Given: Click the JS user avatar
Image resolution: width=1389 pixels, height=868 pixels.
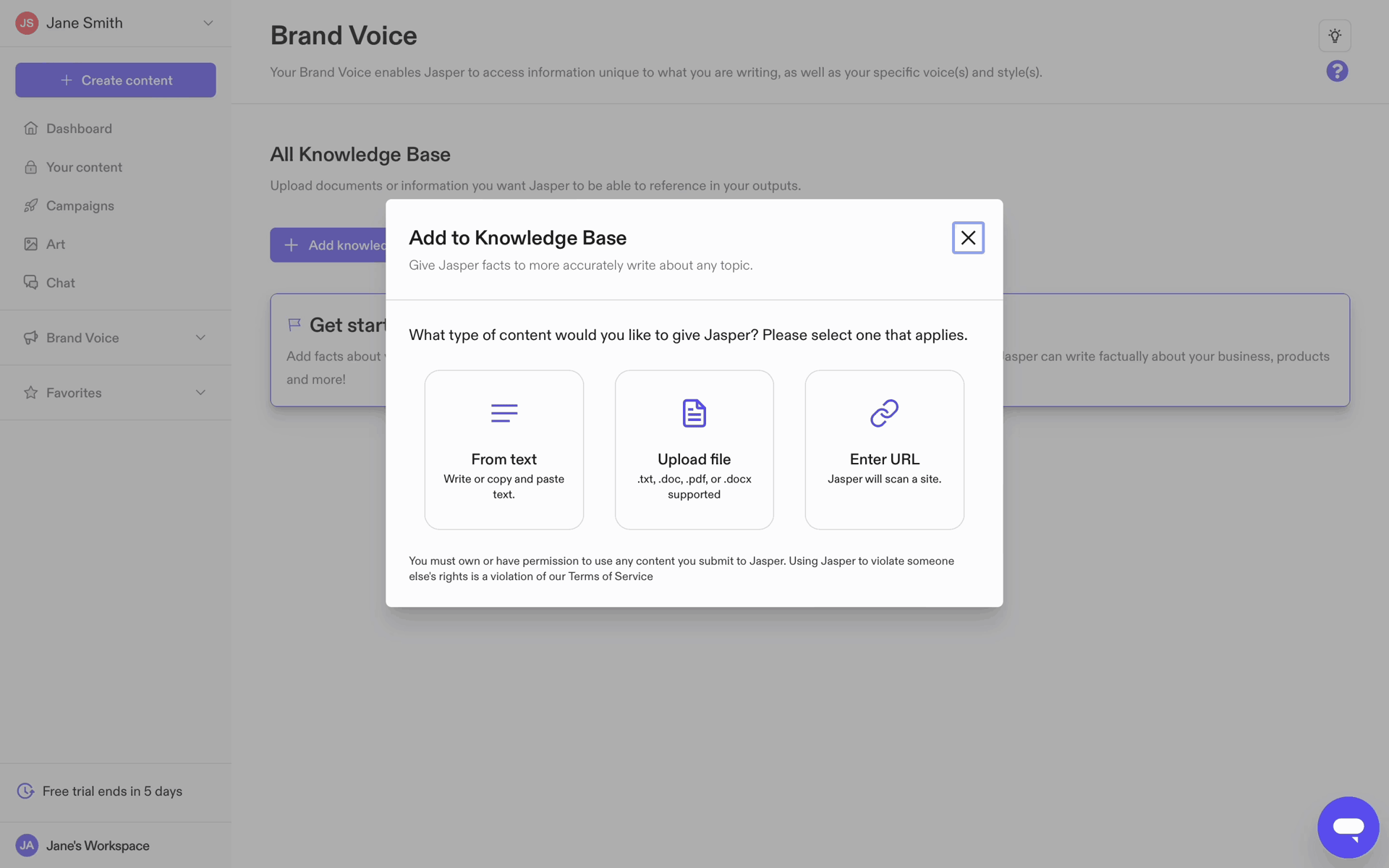Looking at the screenshot, I should click(27, 23).
